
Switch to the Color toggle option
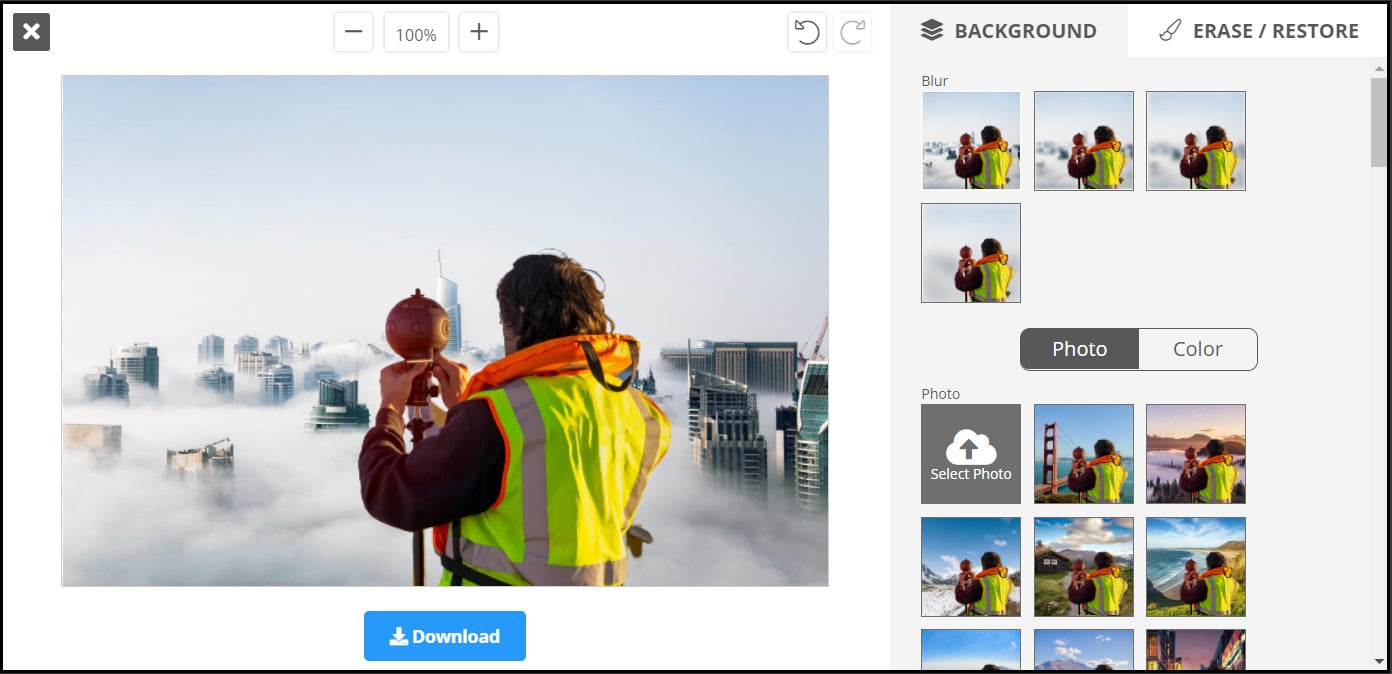[1198, 349]
